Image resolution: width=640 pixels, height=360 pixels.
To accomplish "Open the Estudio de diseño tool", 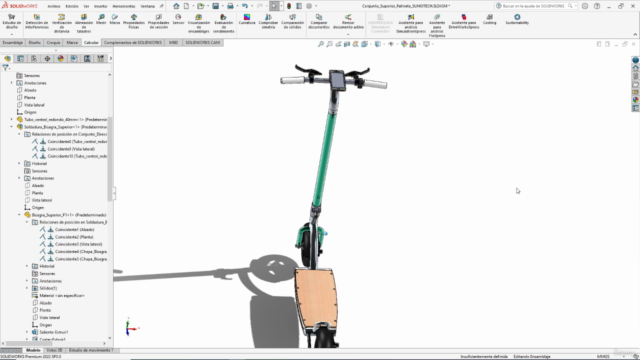I will 11,22.
